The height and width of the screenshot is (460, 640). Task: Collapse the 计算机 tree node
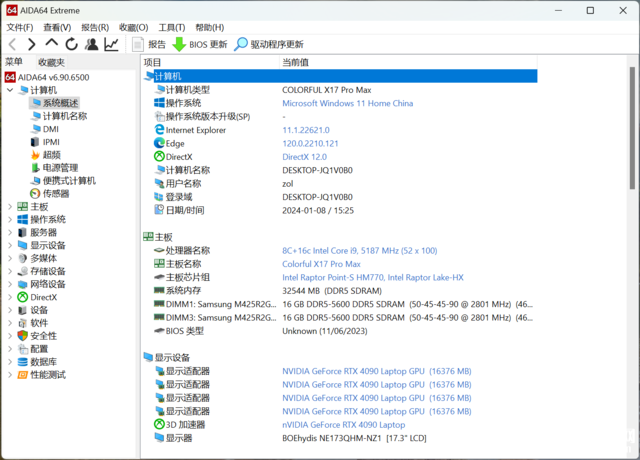pos(10,90)
